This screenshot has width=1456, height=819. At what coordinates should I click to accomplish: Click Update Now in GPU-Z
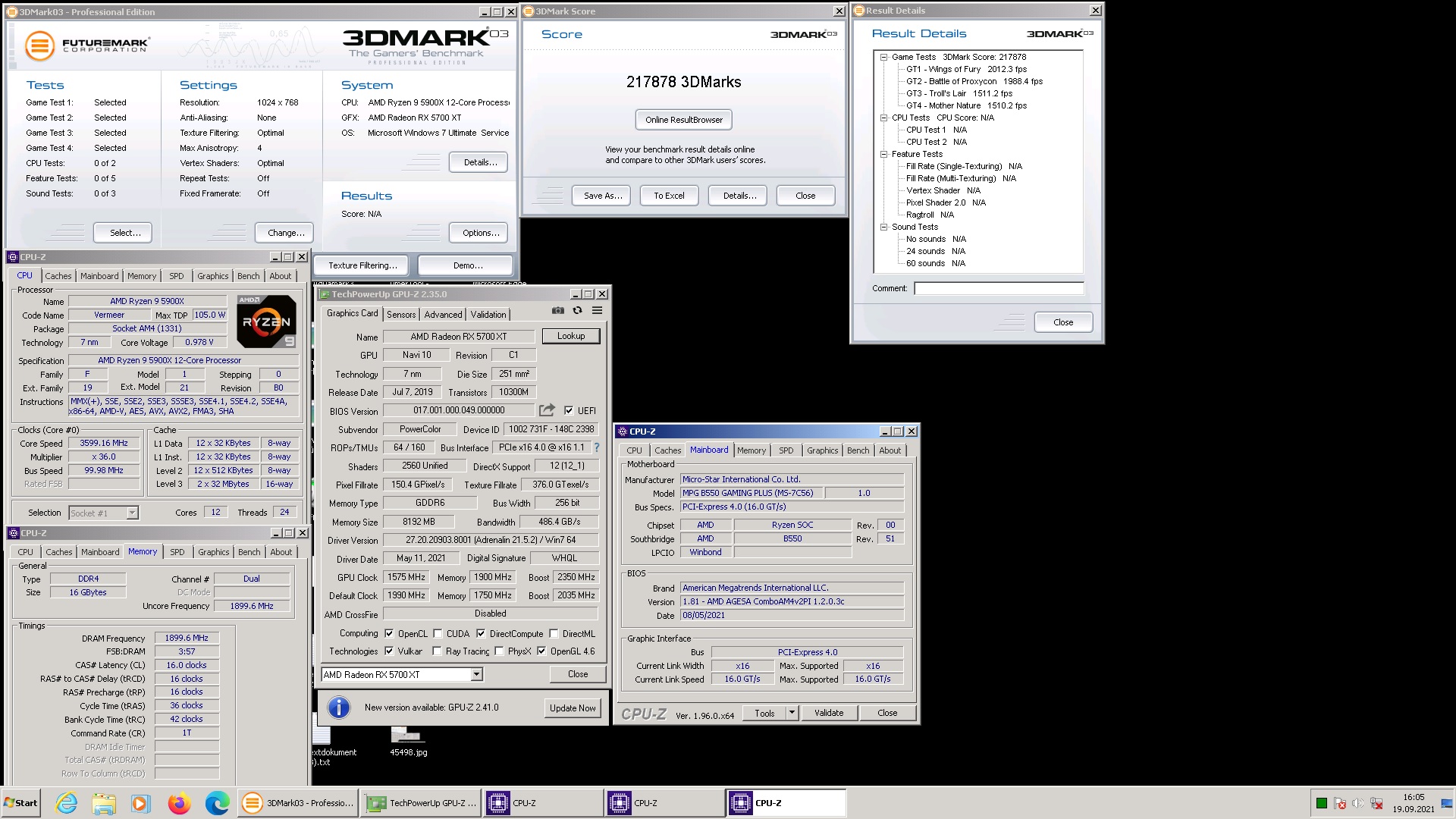[573, 708]
